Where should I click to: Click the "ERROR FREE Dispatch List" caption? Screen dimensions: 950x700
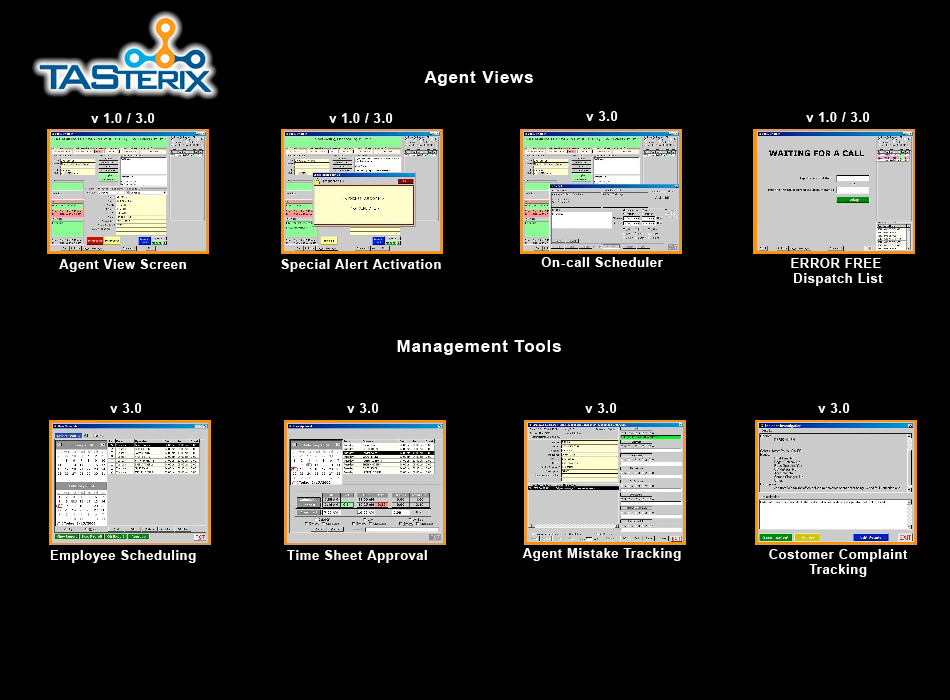pos(838,271)
